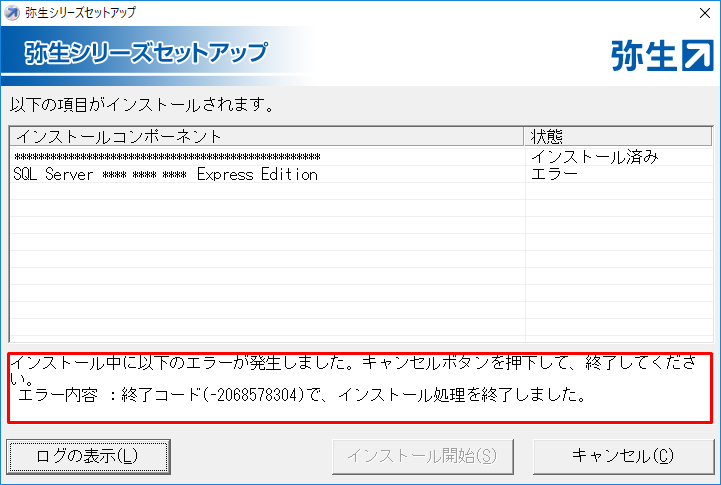Select the 状態 column header

pyautogui.click(x=618, y=137)
